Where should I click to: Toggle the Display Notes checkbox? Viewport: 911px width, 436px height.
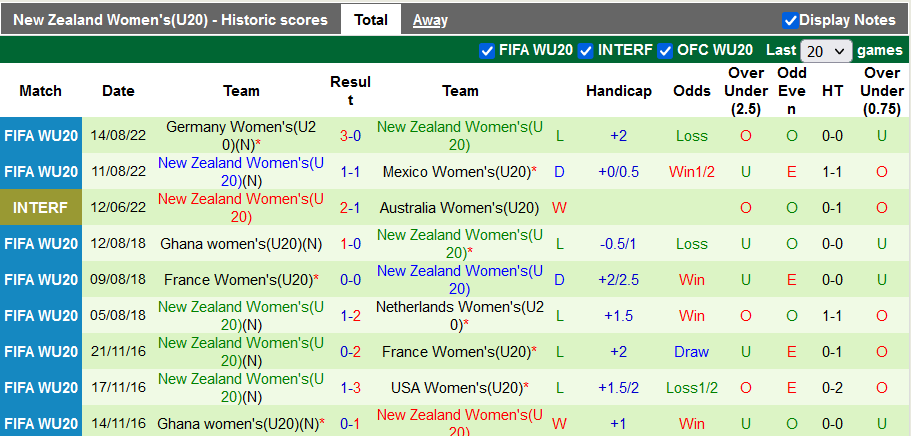(x=790, y=20)
